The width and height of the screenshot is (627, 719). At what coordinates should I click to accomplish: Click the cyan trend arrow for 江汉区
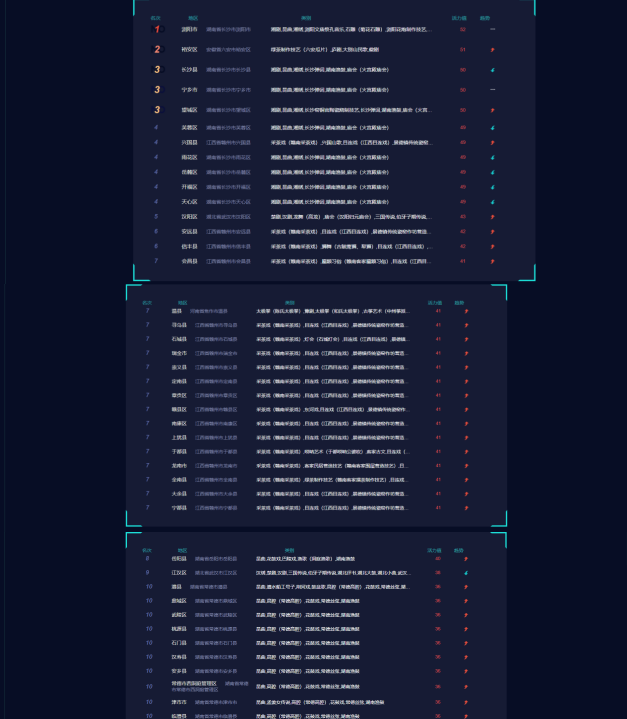click(466, 573)
